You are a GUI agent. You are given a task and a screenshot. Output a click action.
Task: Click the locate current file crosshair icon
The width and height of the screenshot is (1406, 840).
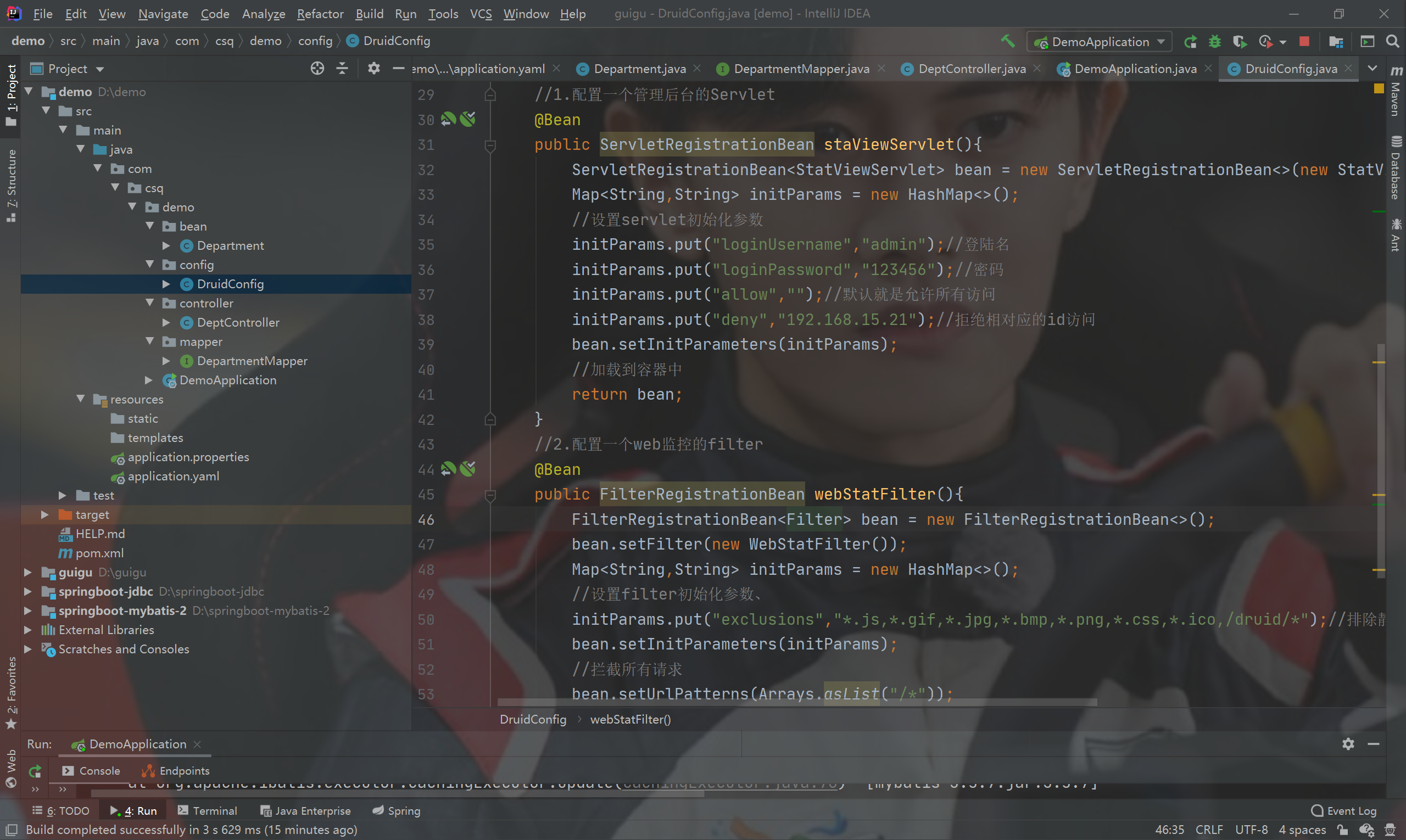(317, 69)
